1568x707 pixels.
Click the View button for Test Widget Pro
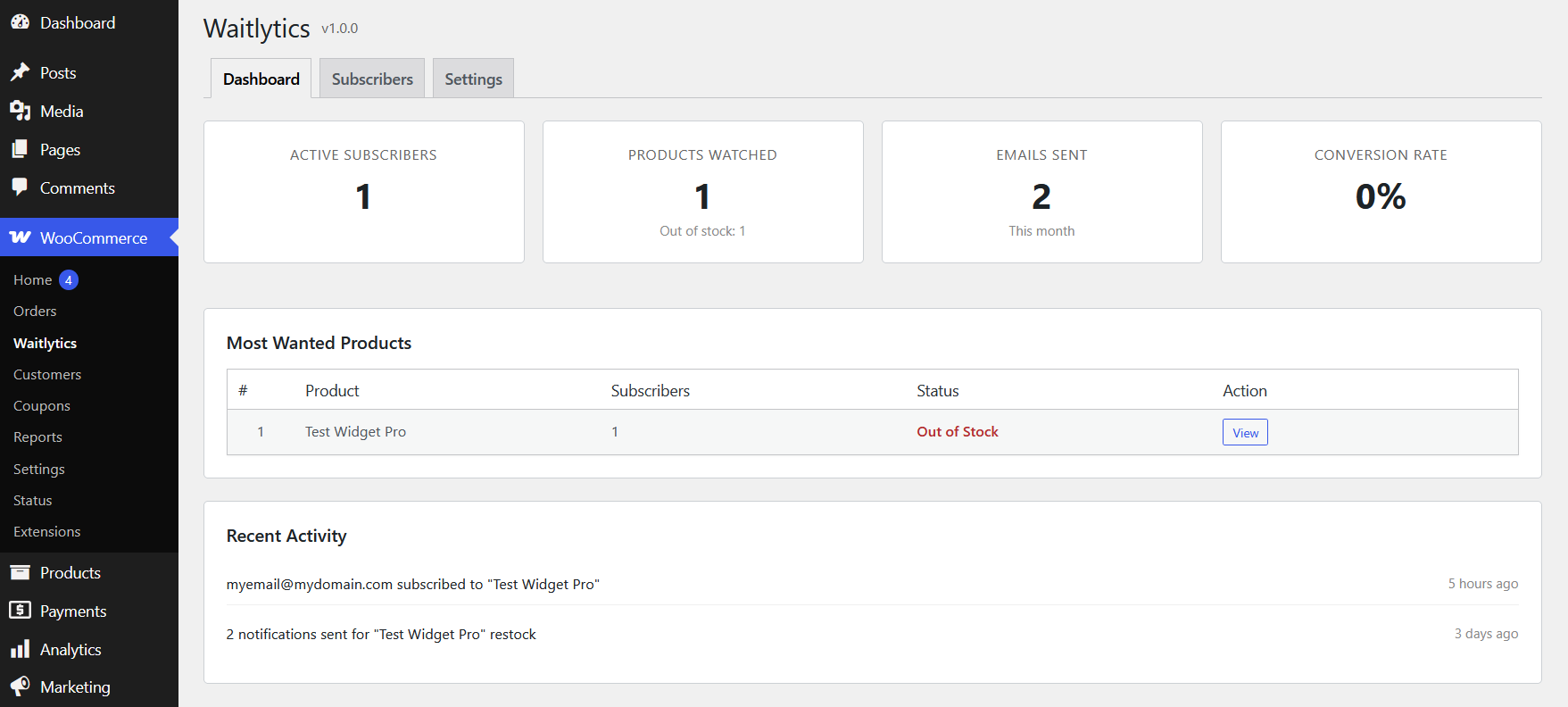point(1245,432)
